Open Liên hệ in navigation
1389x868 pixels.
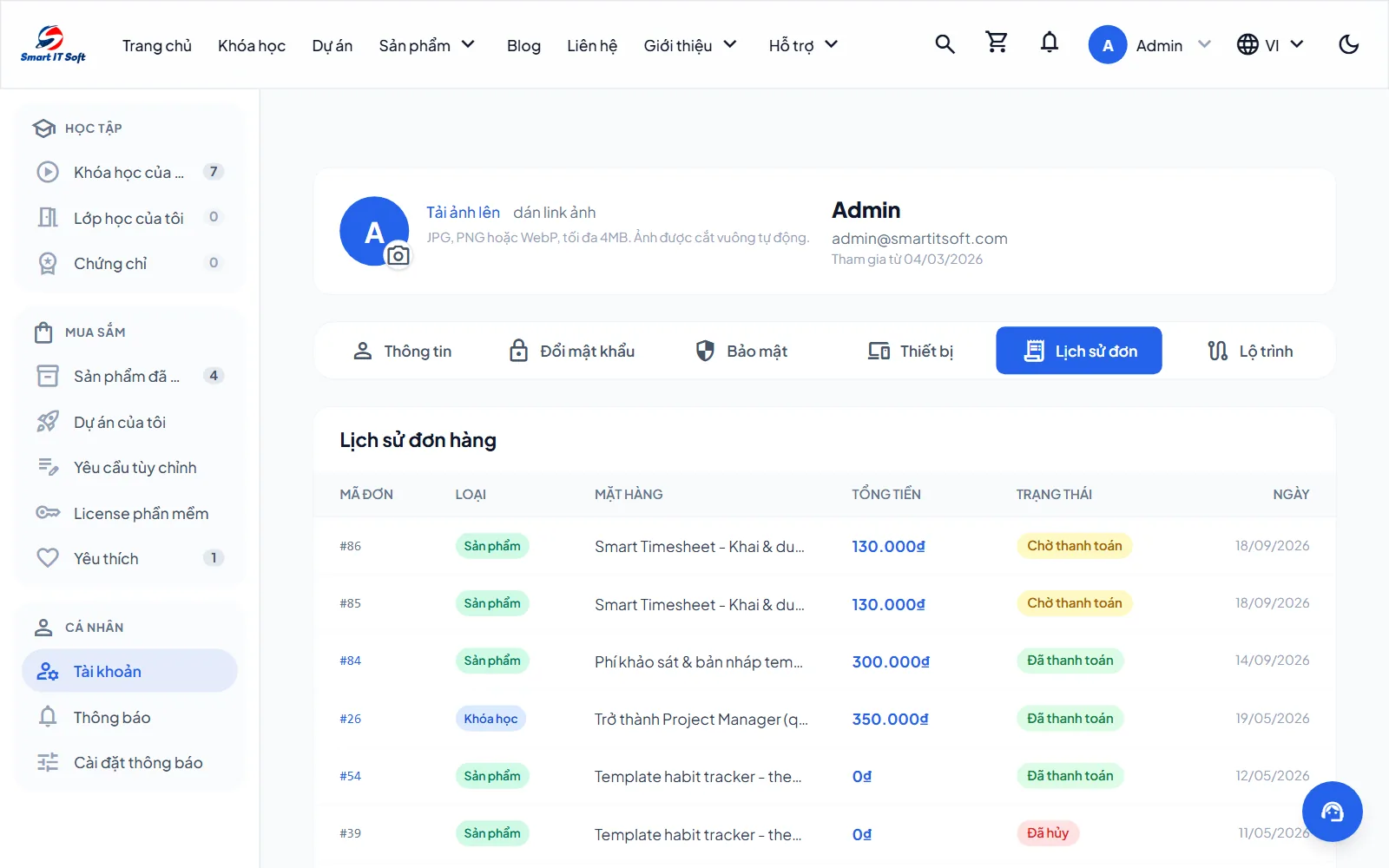pos(592,45)
